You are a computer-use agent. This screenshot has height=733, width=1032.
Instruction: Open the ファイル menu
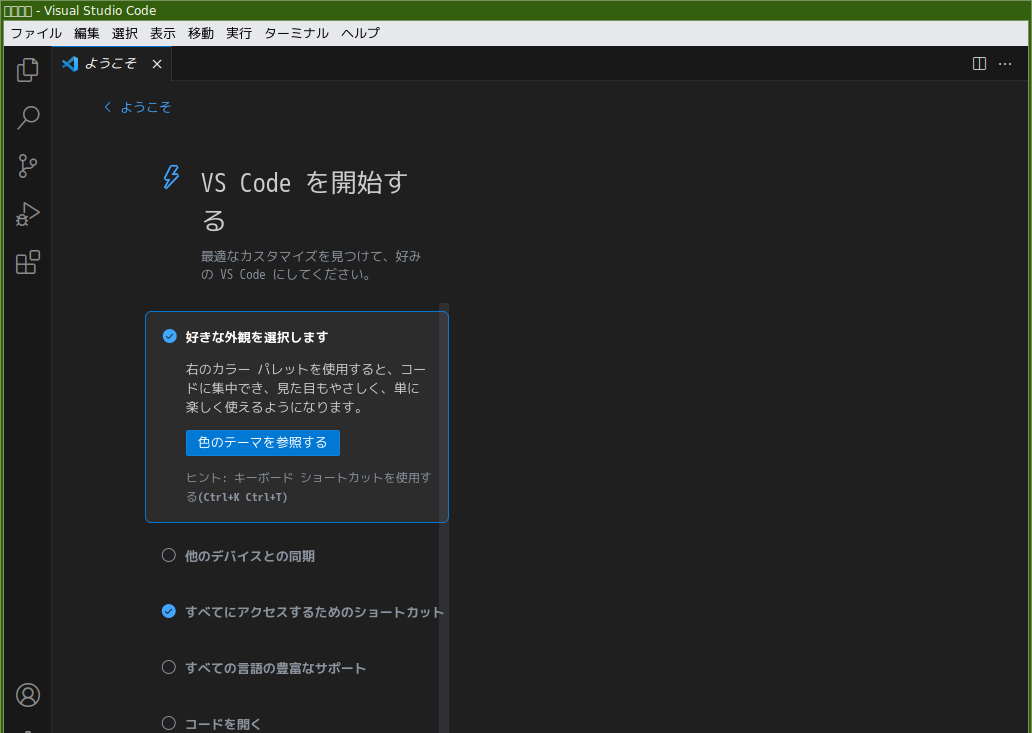pos(36,33)
